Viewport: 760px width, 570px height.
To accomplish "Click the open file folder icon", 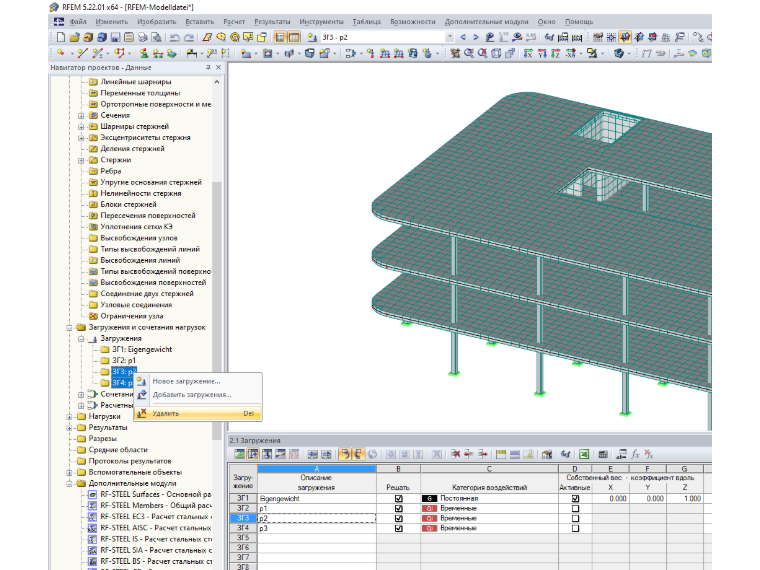I will [x=74, y=37].
